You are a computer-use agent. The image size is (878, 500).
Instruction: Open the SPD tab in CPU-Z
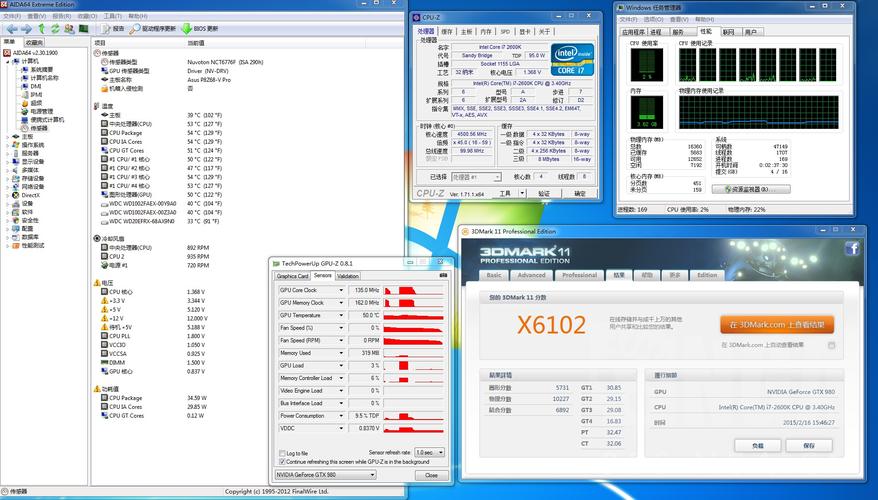click(x=505, y=32)
